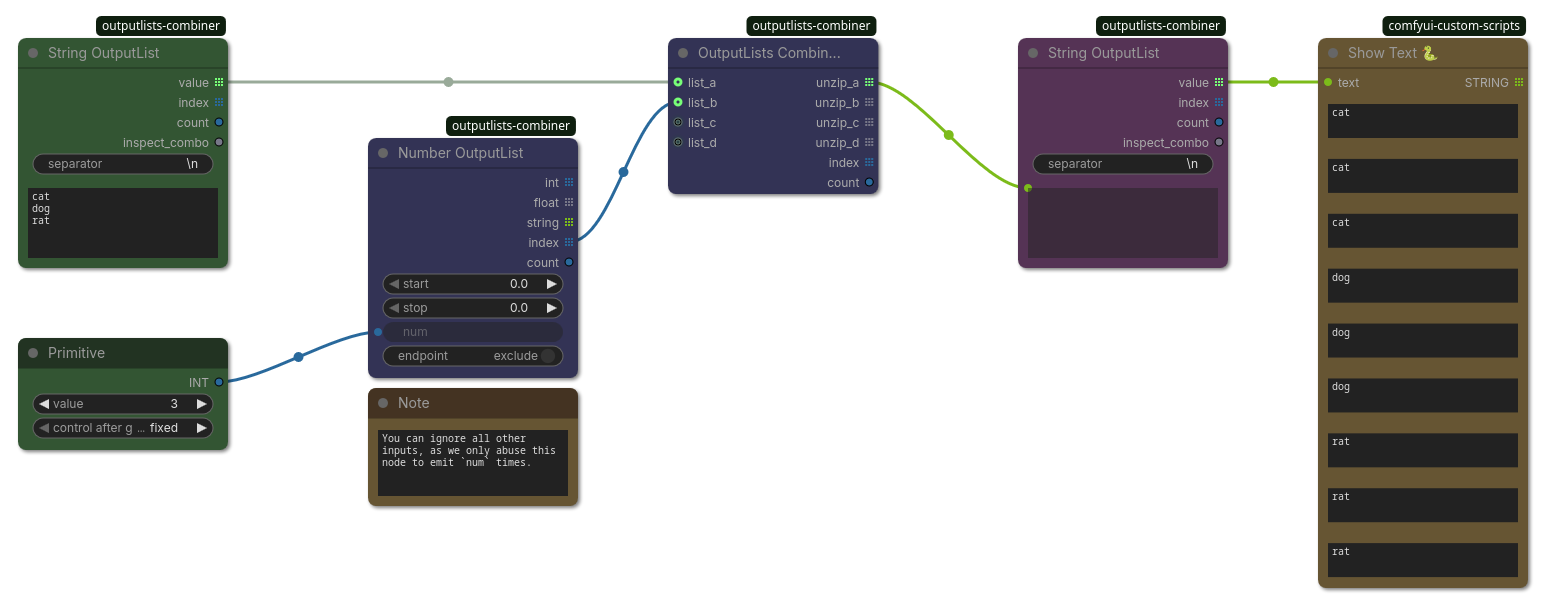
Task: Click the int output slot of Number OutputList
Action: 569,183
